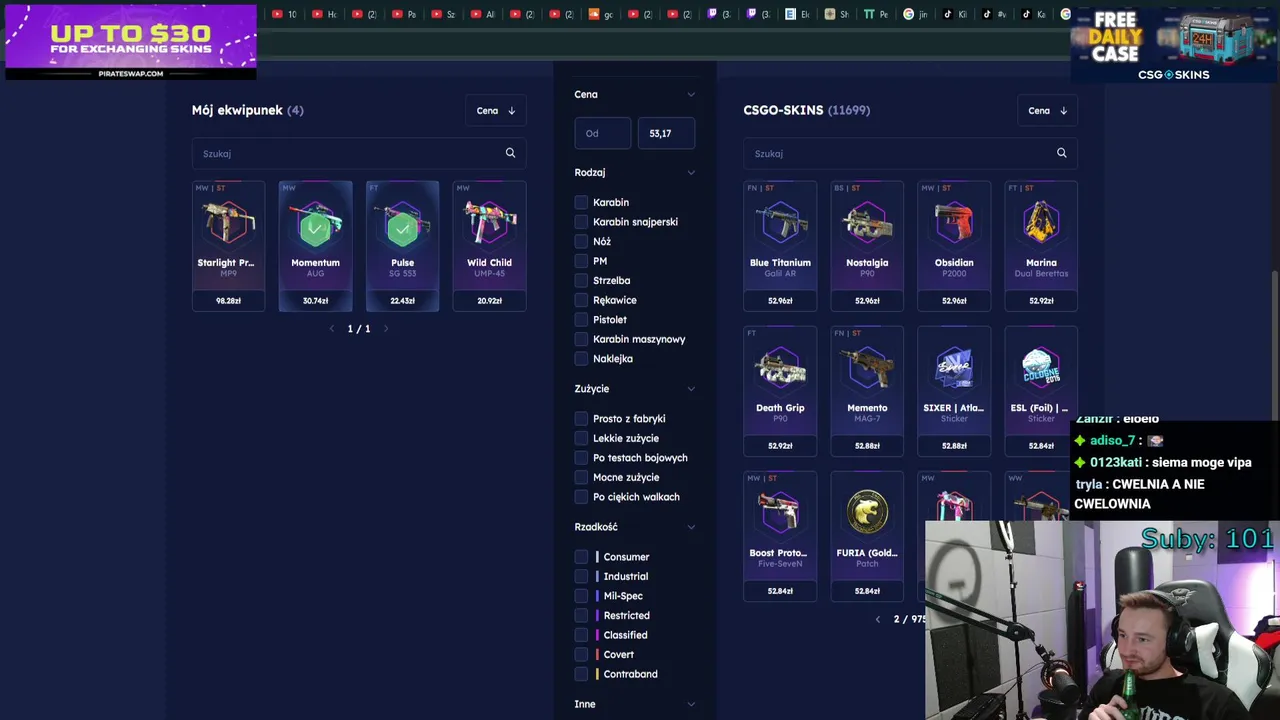
Task: Open Cena sort dropdown in CSGO-SKINS
Action: point(1048,110)
